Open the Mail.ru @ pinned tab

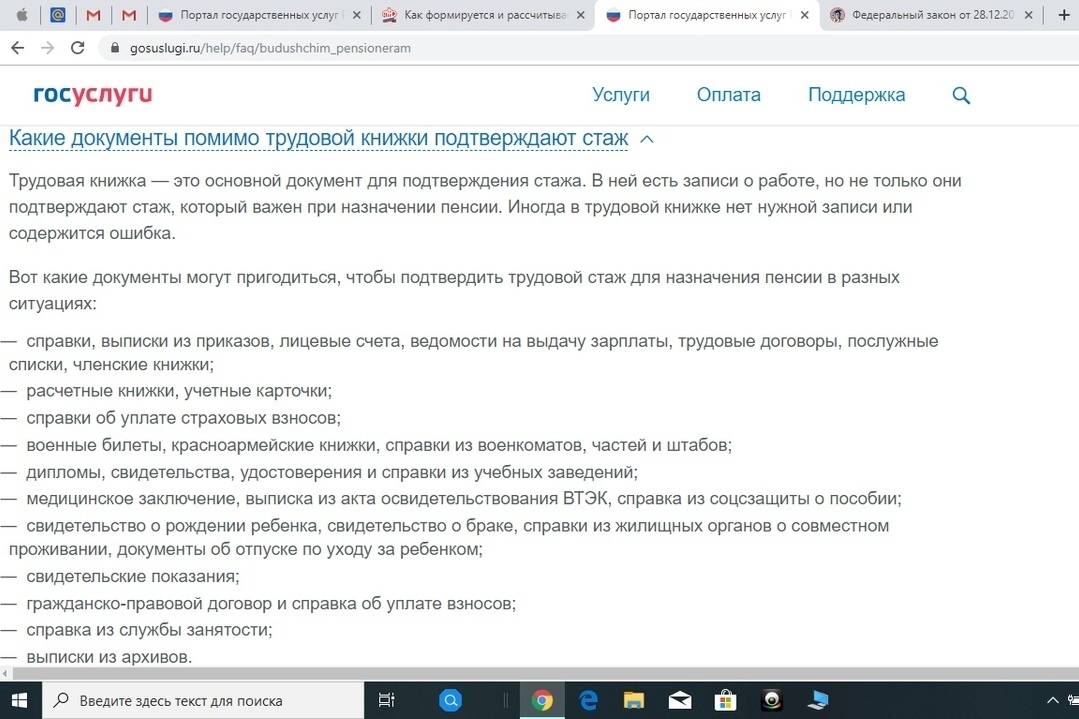pos(58,14)
